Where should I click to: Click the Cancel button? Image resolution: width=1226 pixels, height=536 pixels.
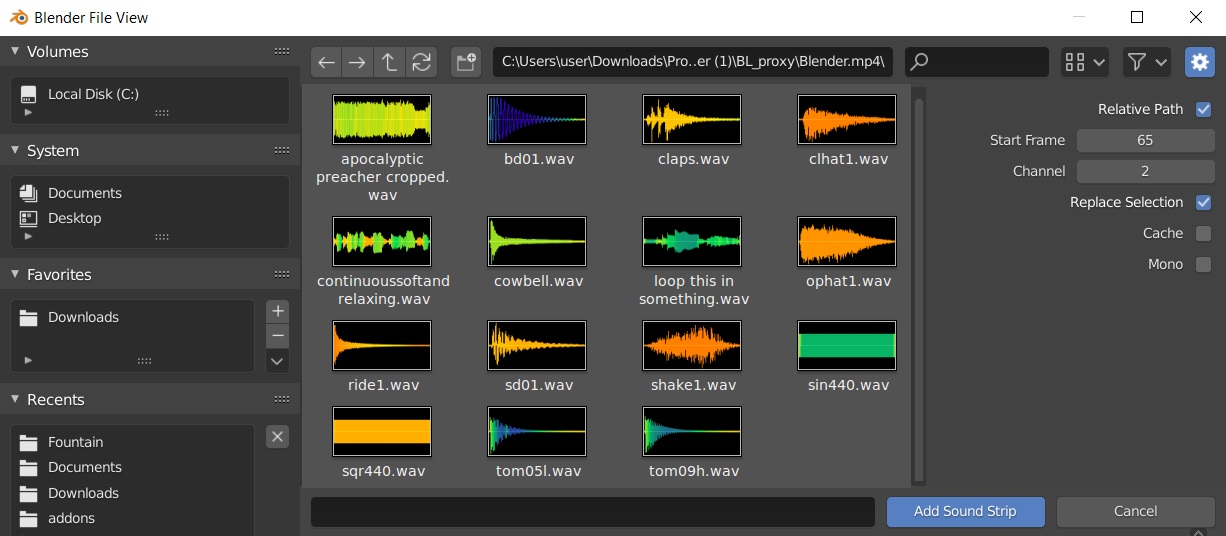point(1135,511)
